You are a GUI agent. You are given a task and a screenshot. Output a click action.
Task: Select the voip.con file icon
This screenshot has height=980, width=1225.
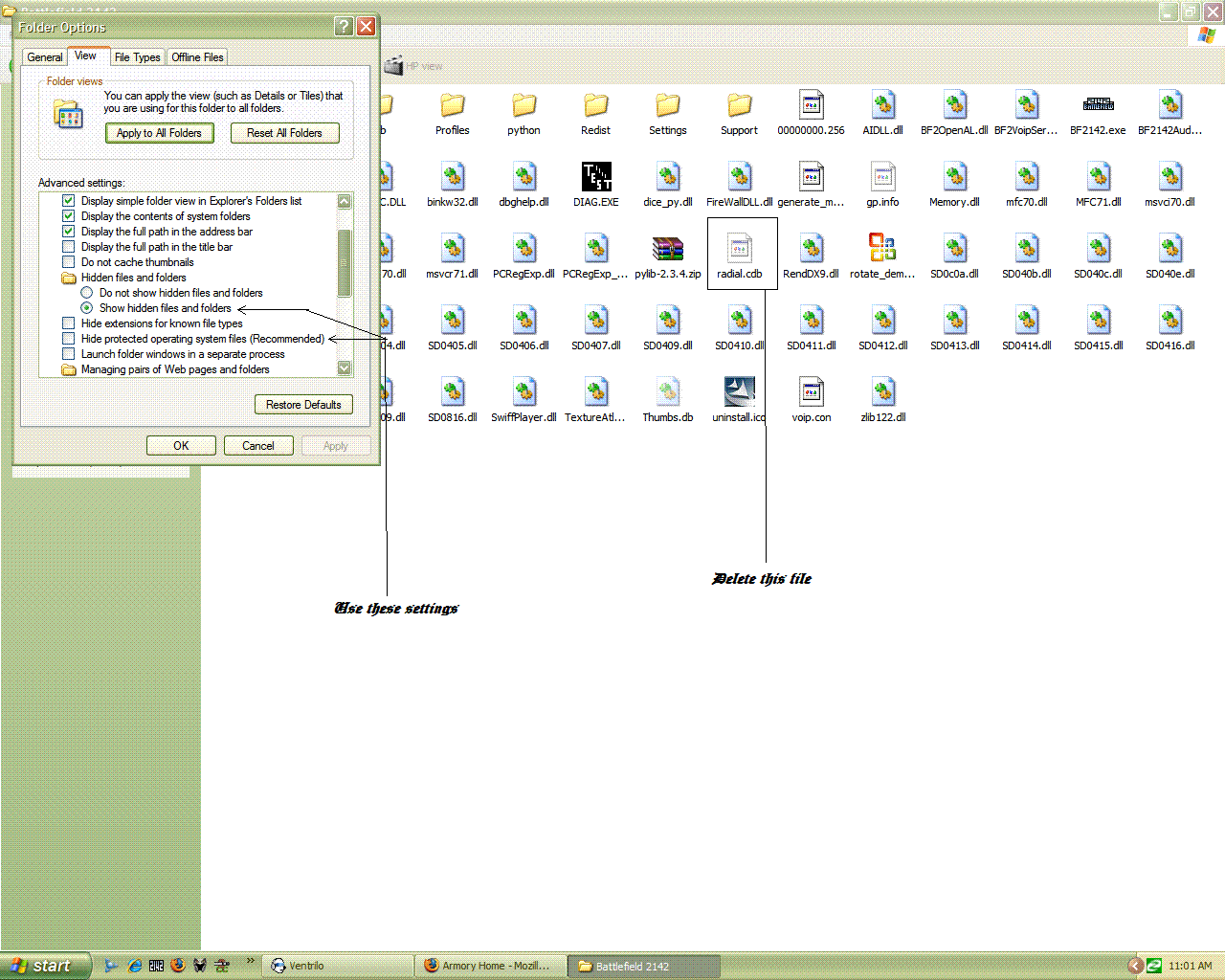[811, 392]
